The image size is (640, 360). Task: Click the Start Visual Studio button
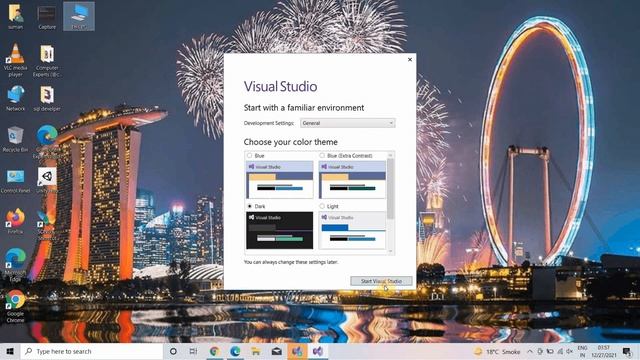pos(381,281)
